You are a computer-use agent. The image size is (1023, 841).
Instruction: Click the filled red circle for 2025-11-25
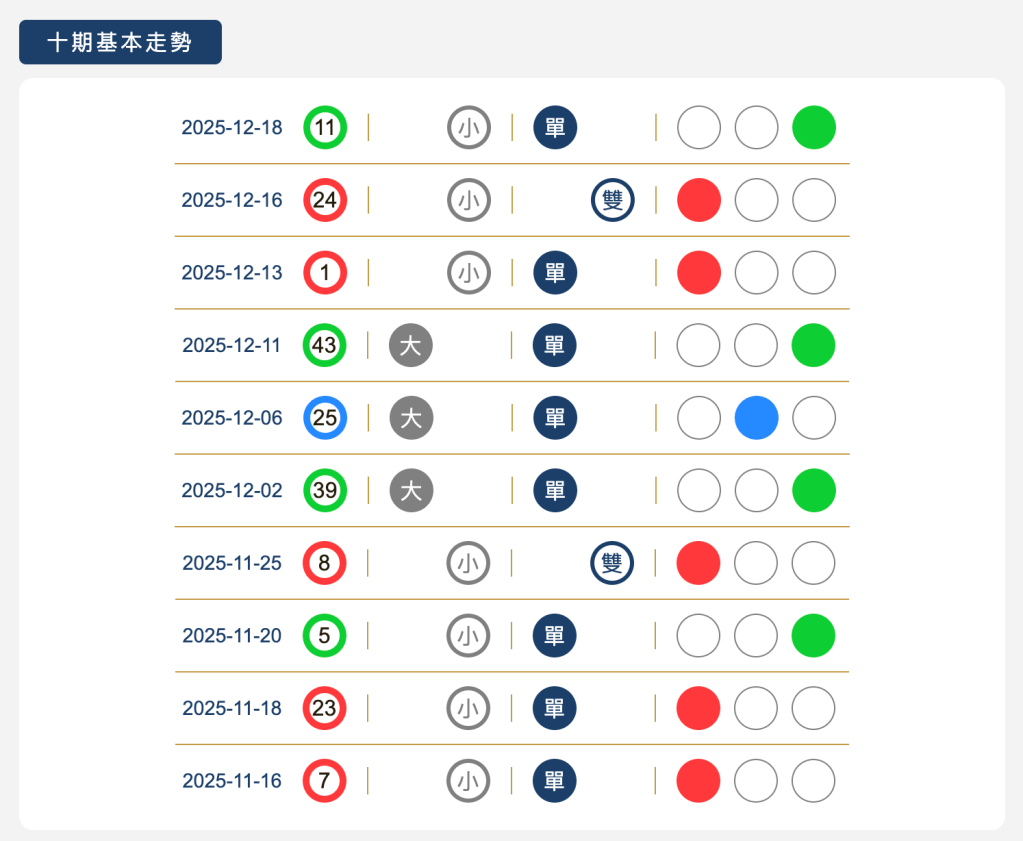tap(698, 563)
